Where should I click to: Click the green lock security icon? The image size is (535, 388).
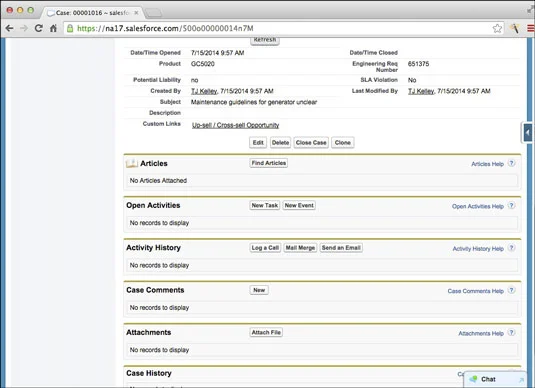pyautogui.click(x=70, y=28)
